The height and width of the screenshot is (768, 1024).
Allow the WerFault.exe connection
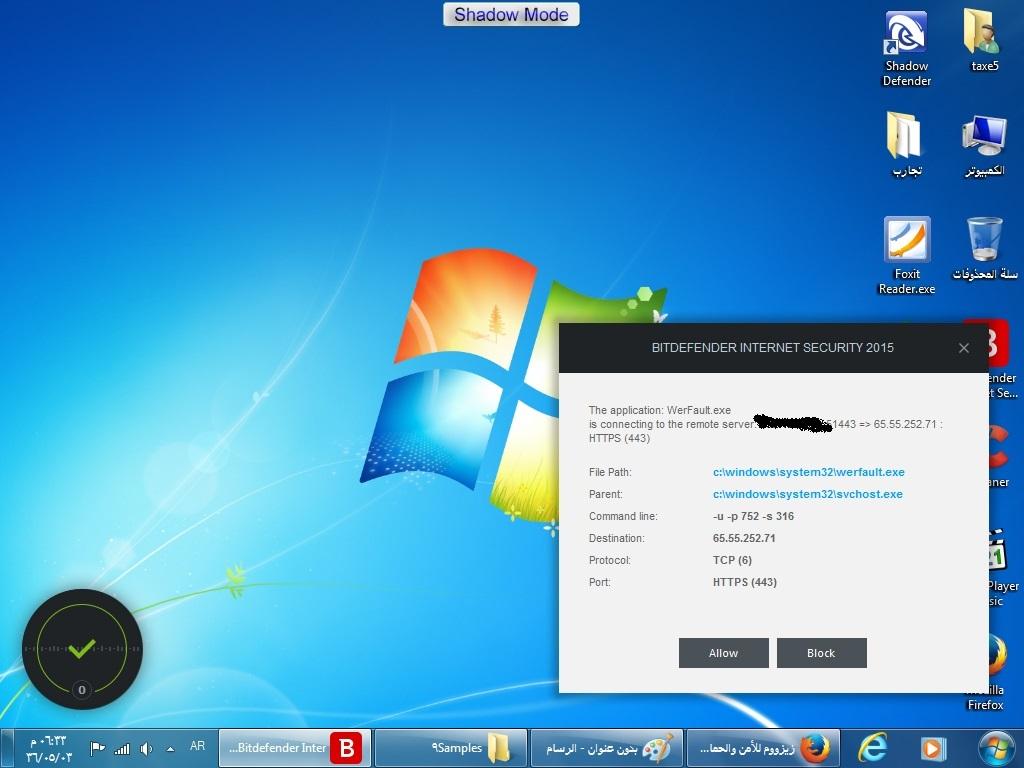724,653
